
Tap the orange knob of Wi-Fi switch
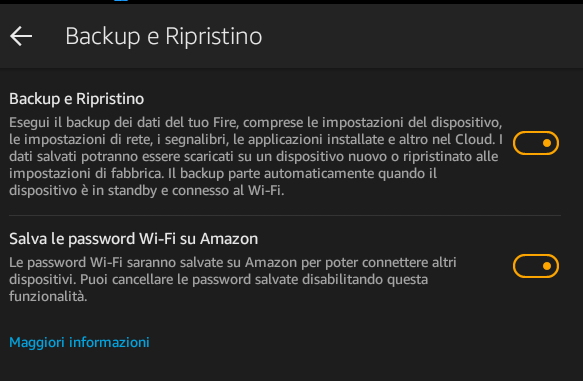click(x=547, y=266)
